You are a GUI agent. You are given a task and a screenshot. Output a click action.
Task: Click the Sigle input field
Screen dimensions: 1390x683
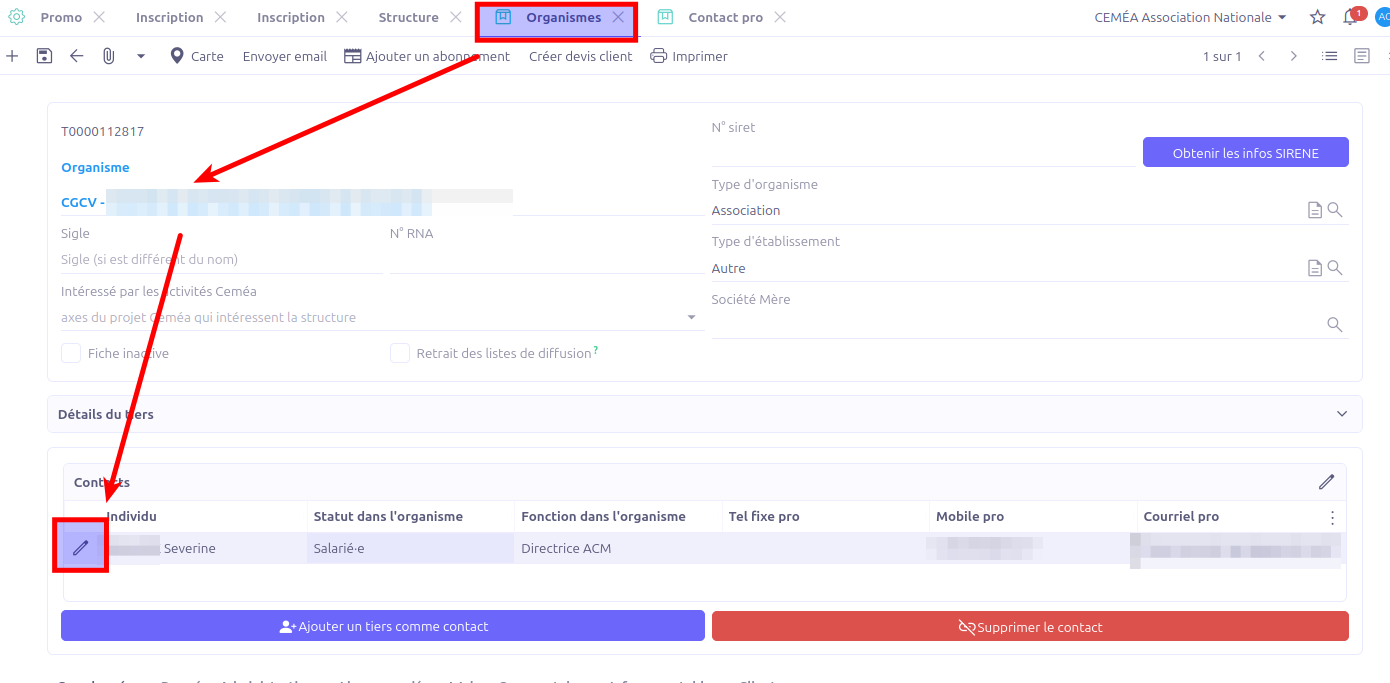point(220,260)
